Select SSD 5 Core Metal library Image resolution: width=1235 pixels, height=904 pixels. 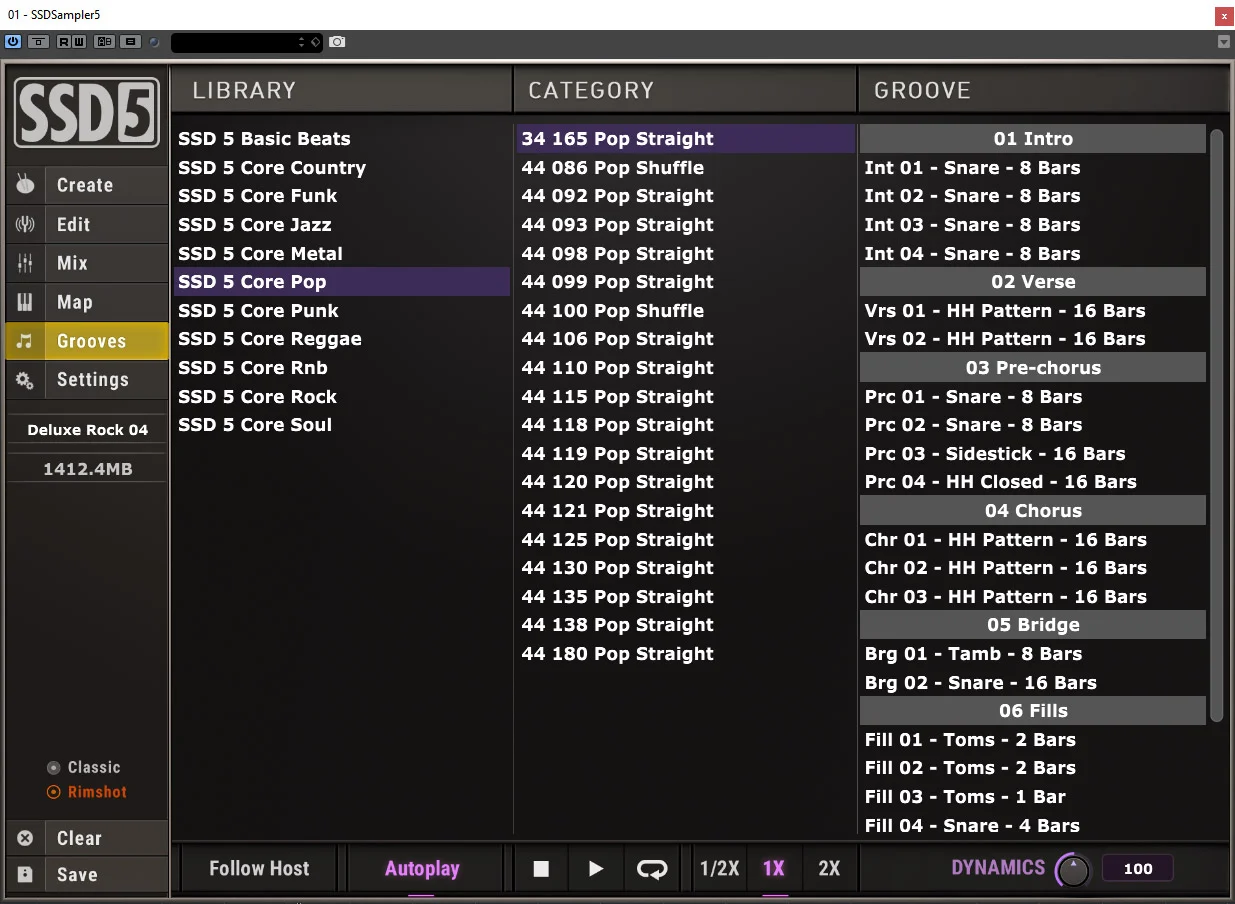[342, 254]
